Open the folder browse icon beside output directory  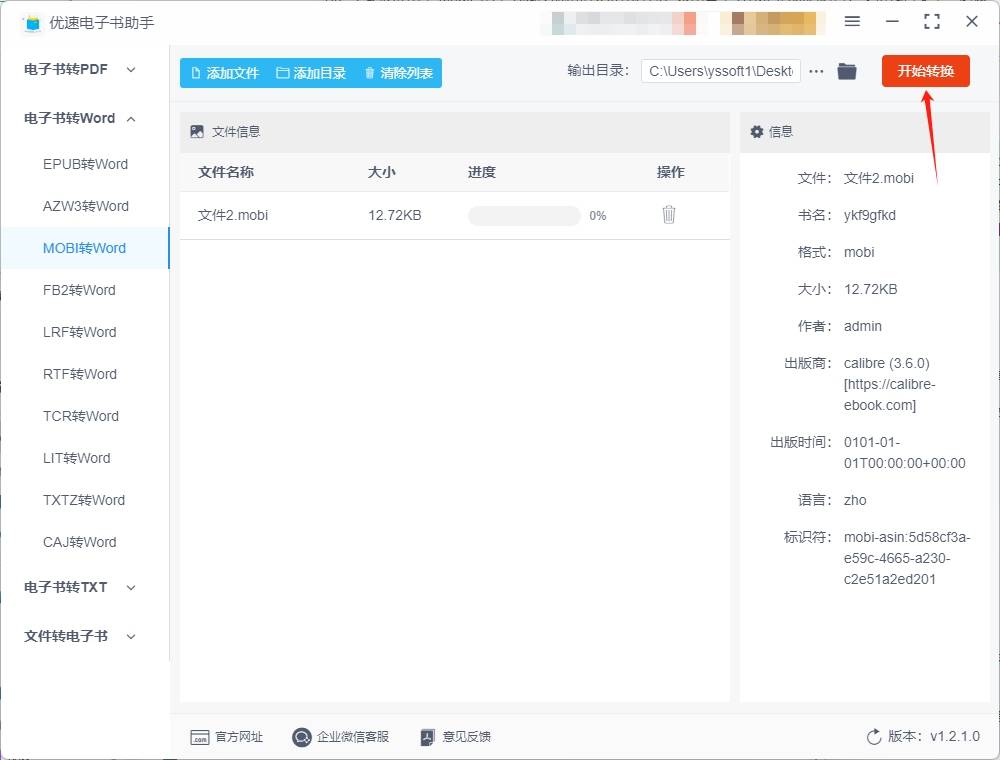(847, 71)
